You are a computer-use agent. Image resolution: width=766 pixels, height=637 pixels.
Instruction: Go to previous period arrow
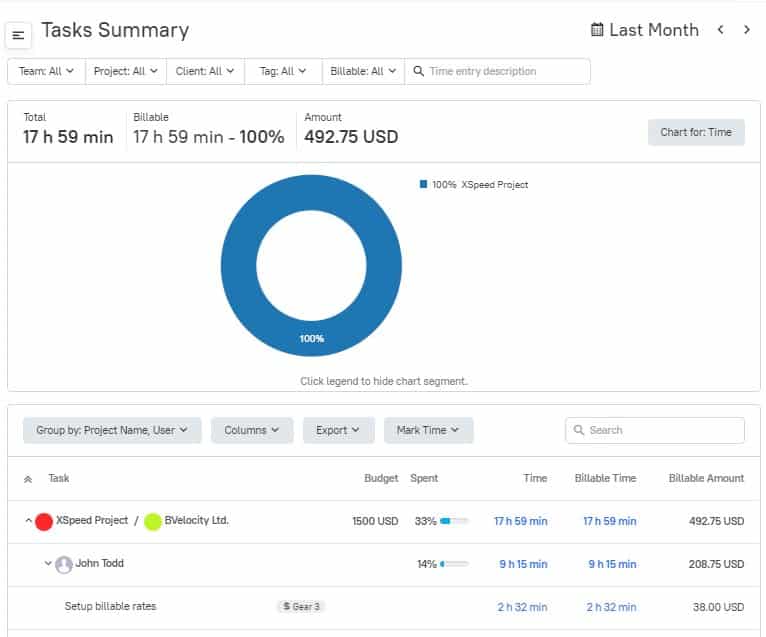pyautogui.click(x=721, y=30)
